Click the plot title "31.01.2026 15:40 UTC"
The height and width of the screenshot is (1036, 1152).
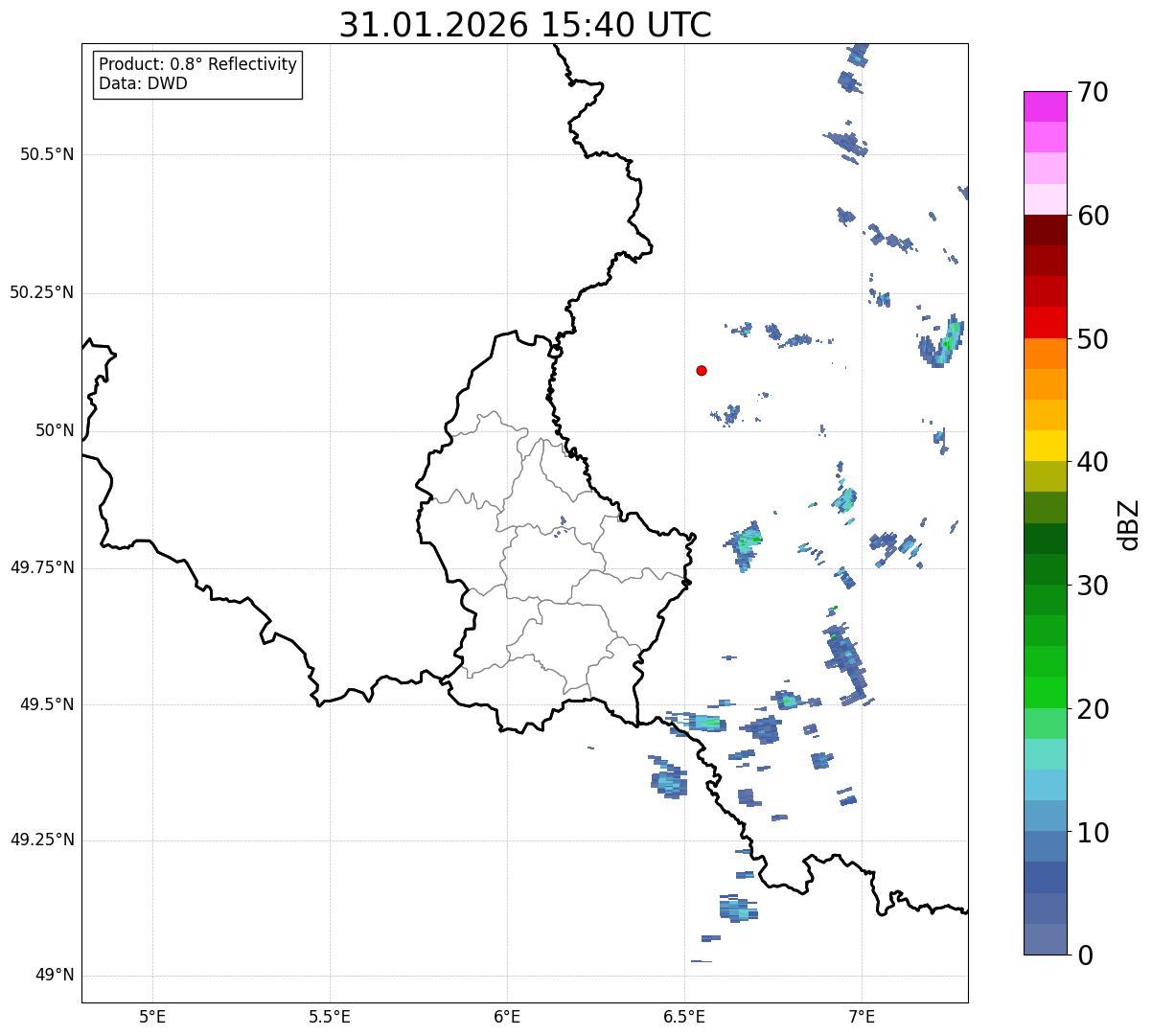click(525, 25)
